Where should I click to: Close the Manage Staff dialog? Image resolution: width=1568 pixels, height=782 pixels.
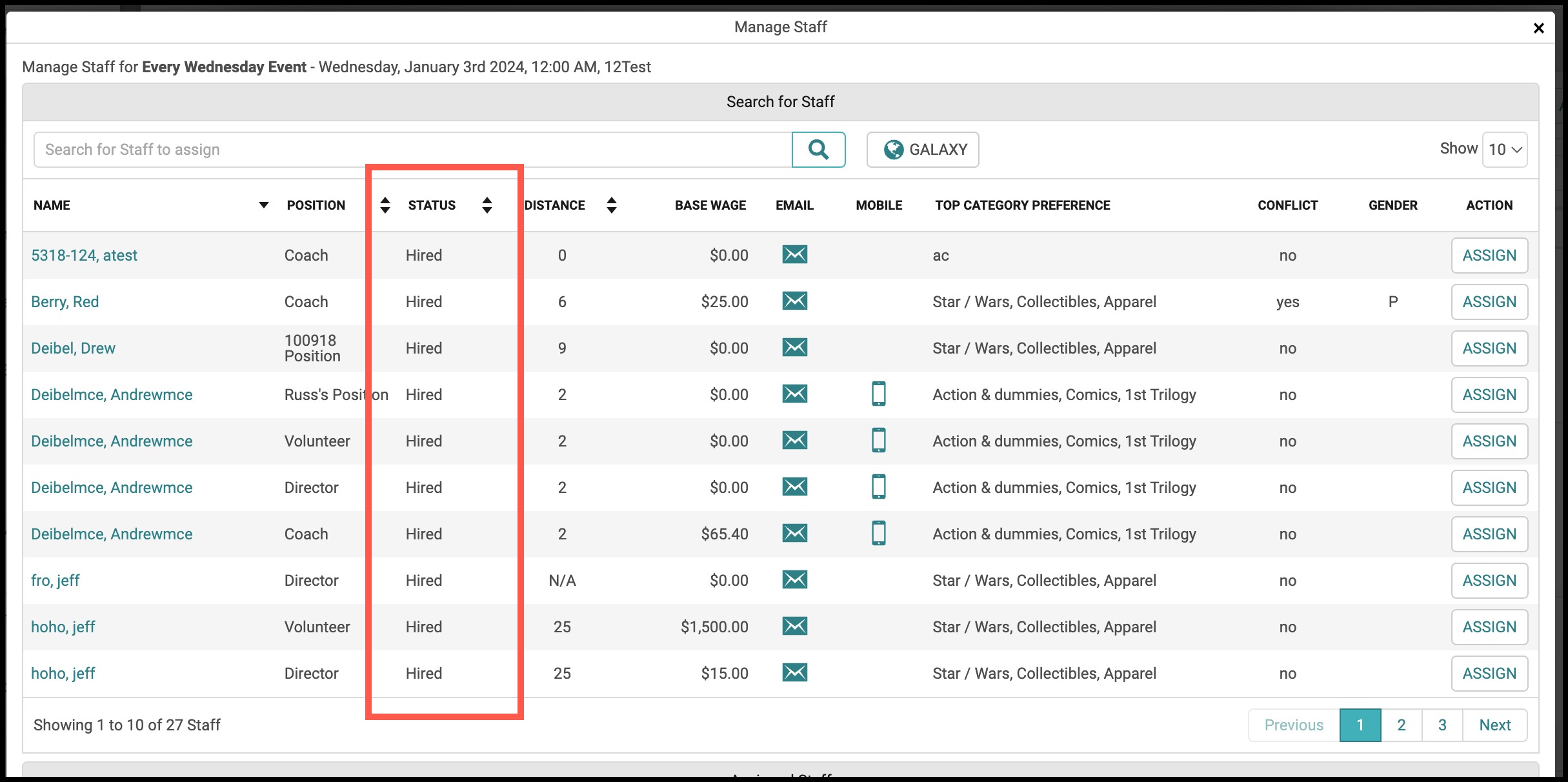pyautogui.click(x=1539, y=28)
